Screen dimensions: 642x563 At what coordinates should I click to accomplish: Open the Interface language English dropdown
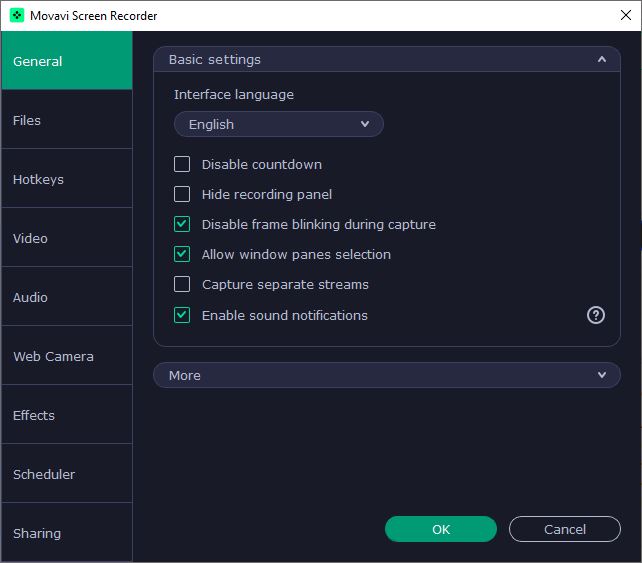(x=279, y=124)
